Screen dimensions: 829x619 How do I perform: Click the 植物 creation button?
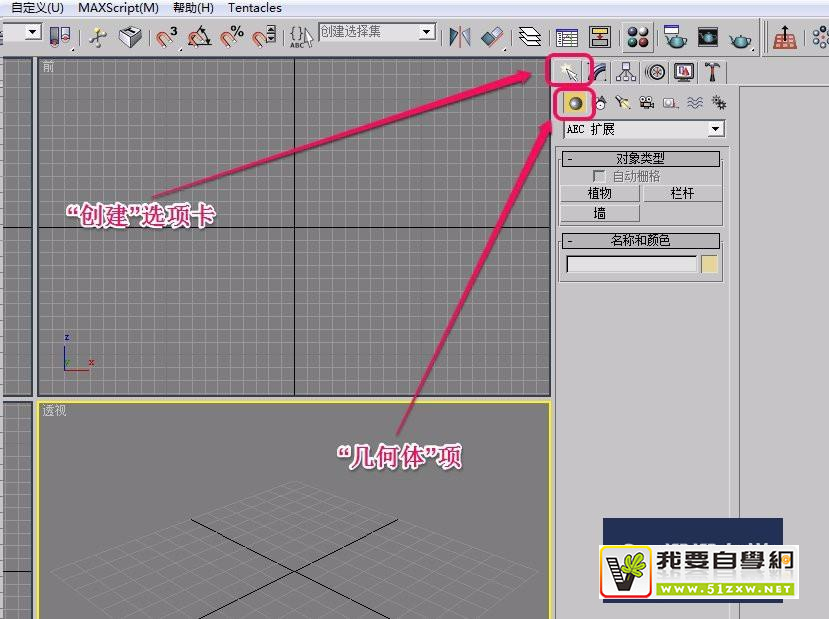click(600, 194)
